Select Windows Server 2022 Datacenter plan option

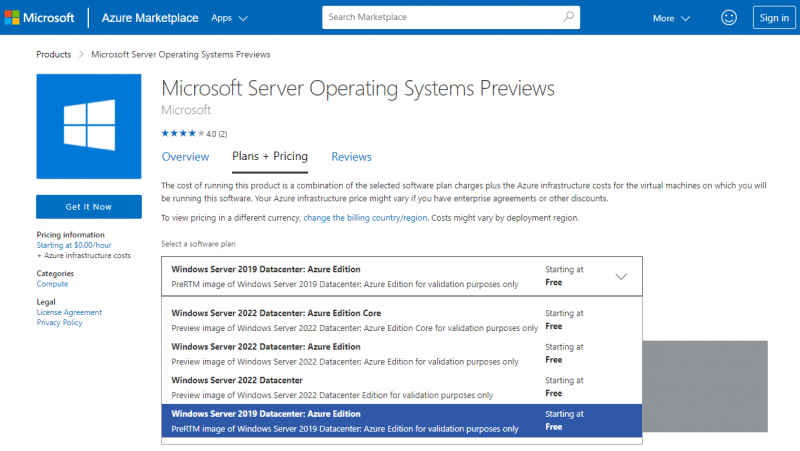pos(402,388)
